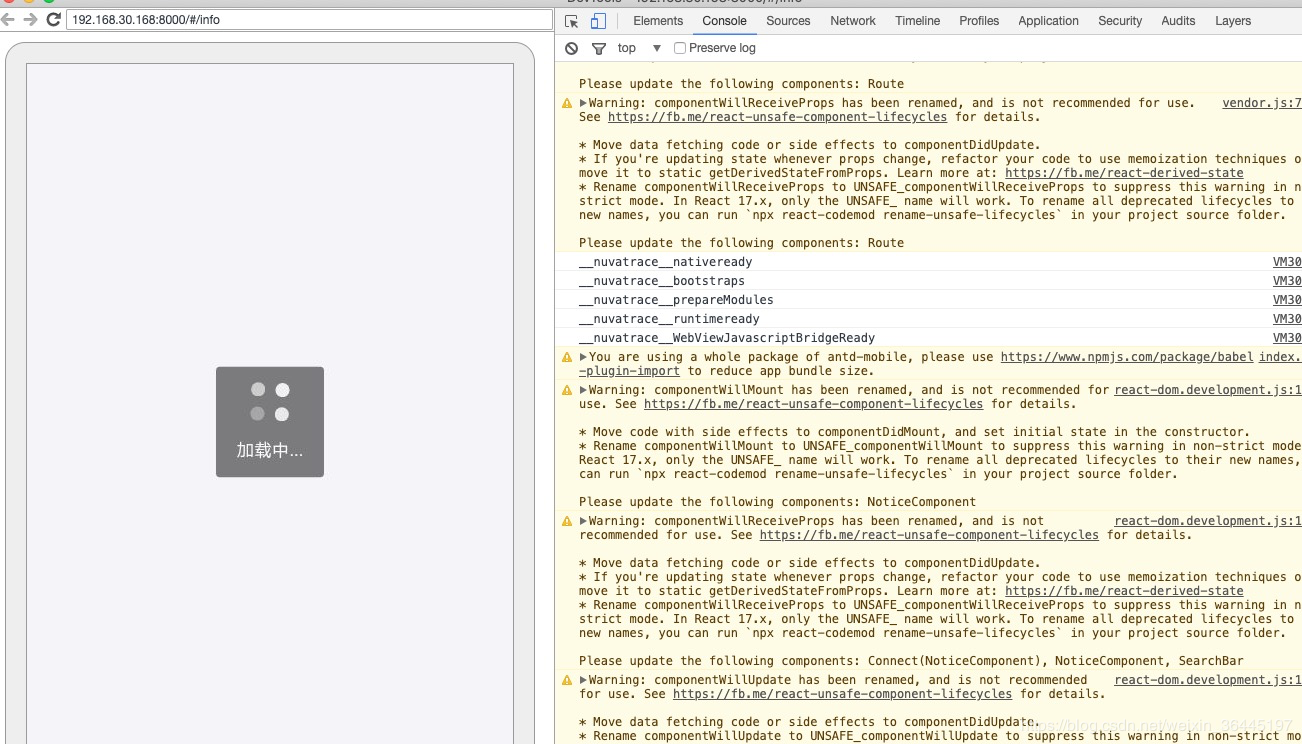This screenshot has height=744, width=1302.
Task: View the Audits tab
Action: point(1178,21)
